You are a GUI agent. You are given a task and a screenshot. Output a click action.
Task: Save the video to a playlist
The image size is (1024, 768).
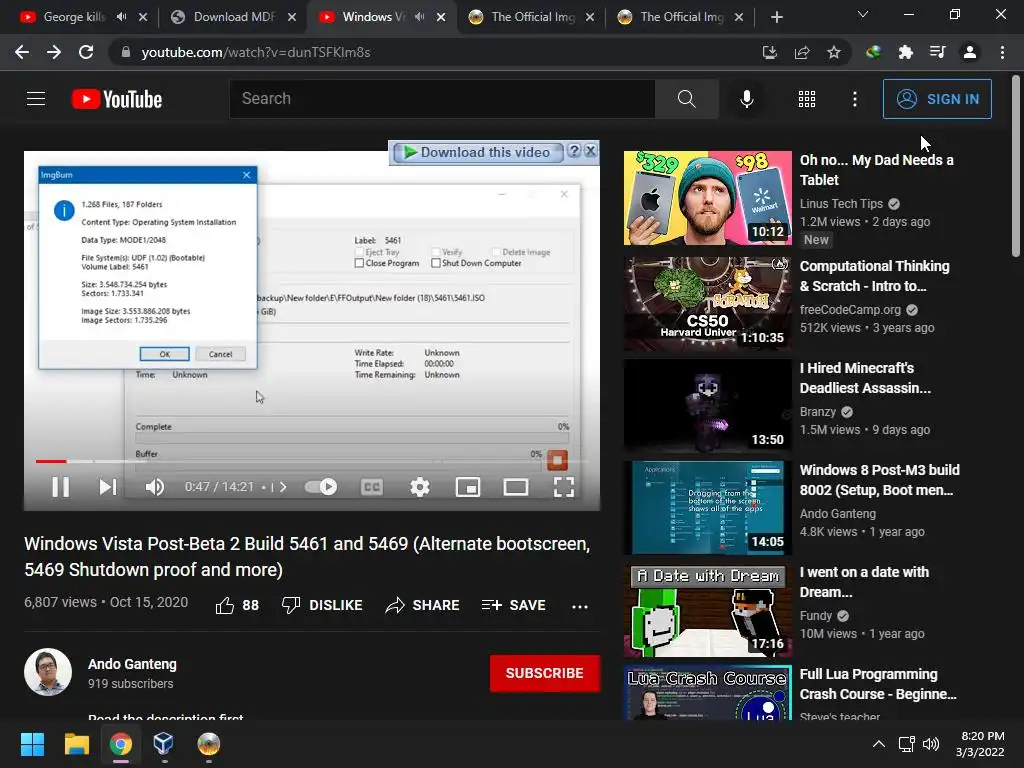pyautogui.click(x=513, y=605)
